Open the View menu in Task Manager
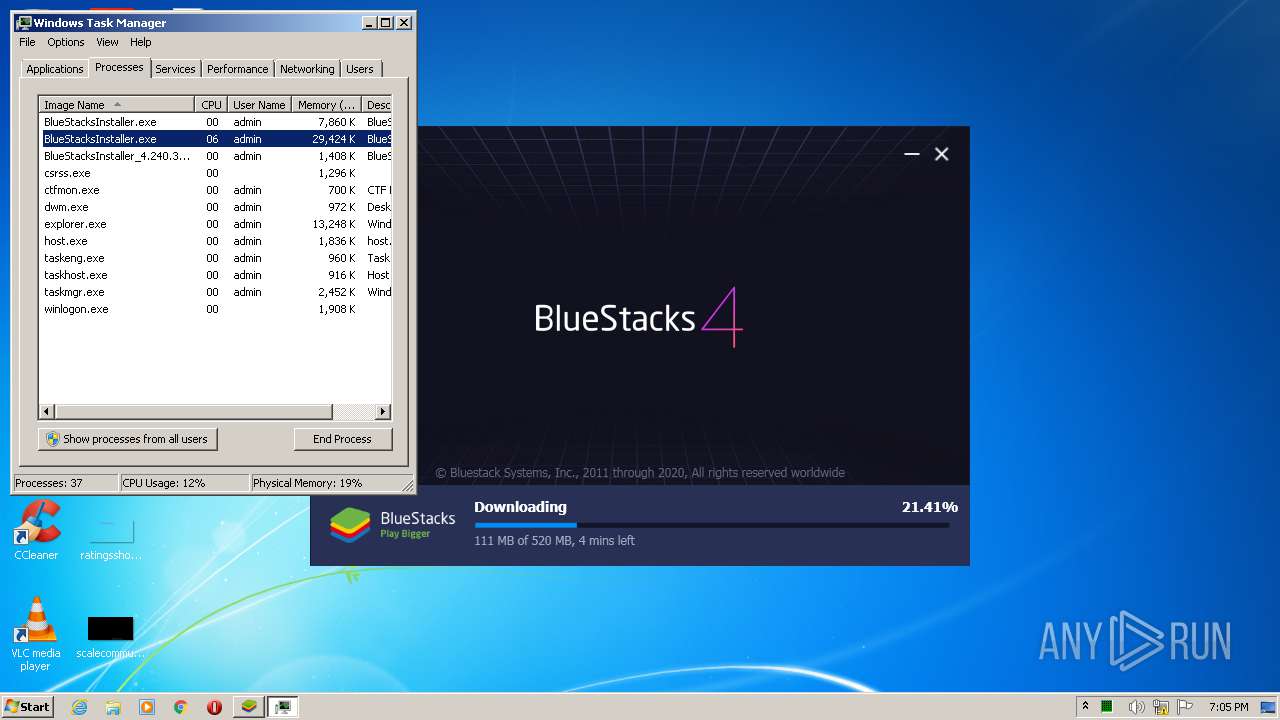This screenshot has width=1280, height=720. point(107,42)
